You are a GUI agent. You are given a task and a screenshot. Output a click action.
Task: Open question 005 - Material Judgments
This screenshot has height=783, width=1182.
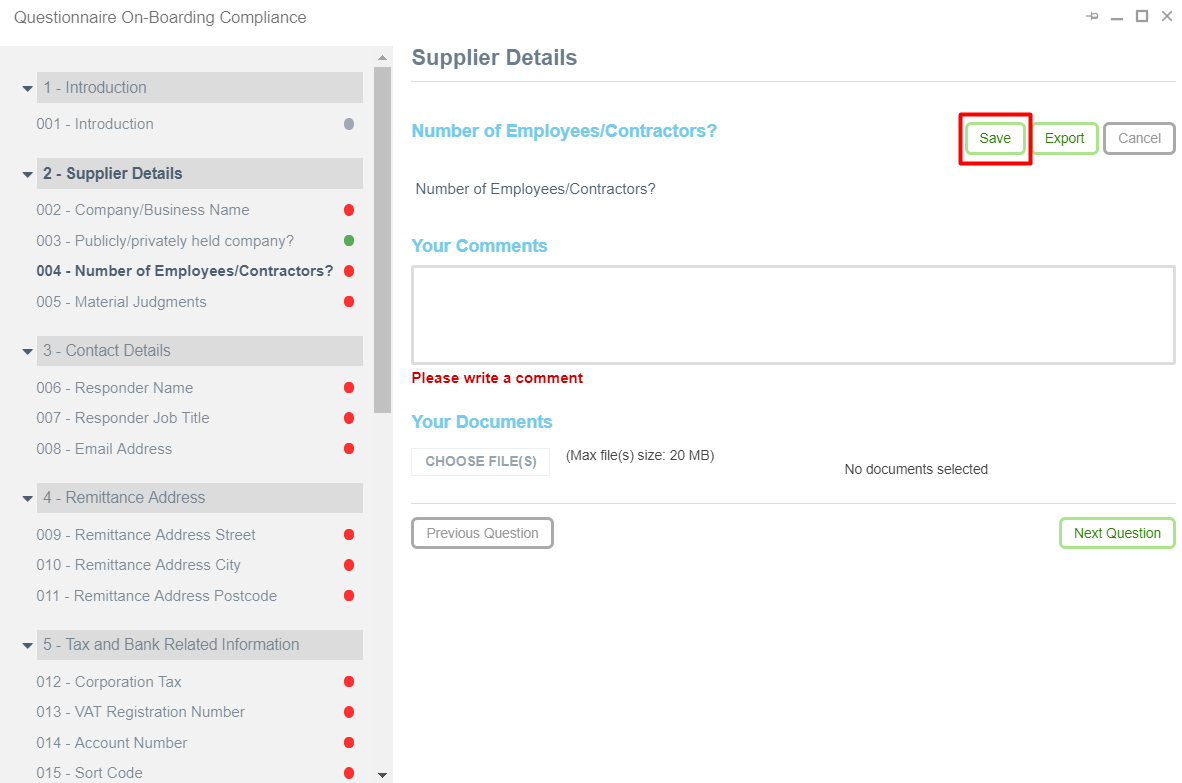[x=121, y=302]
